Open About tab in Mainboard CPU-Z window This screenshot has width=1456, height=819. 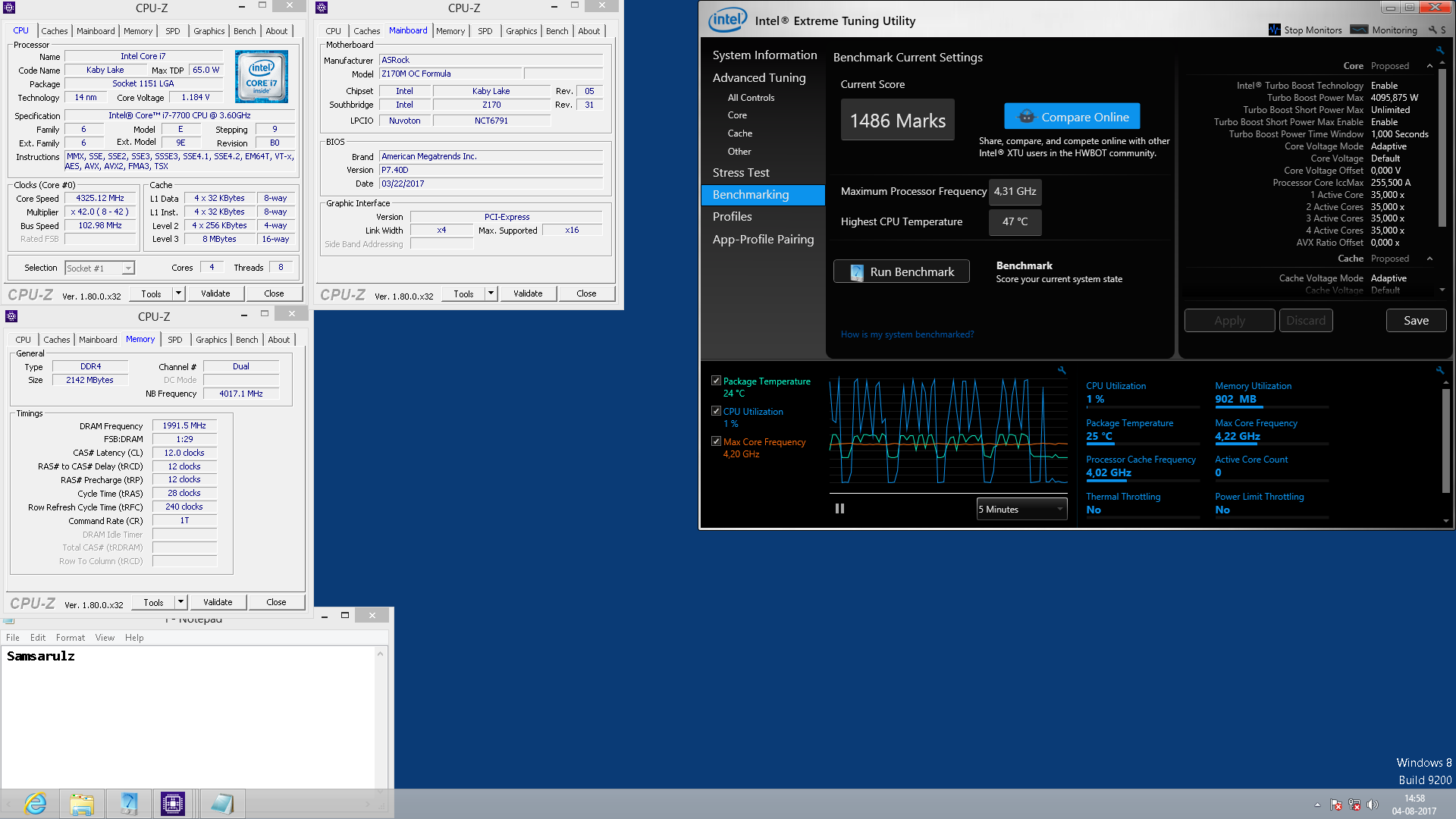589,31
